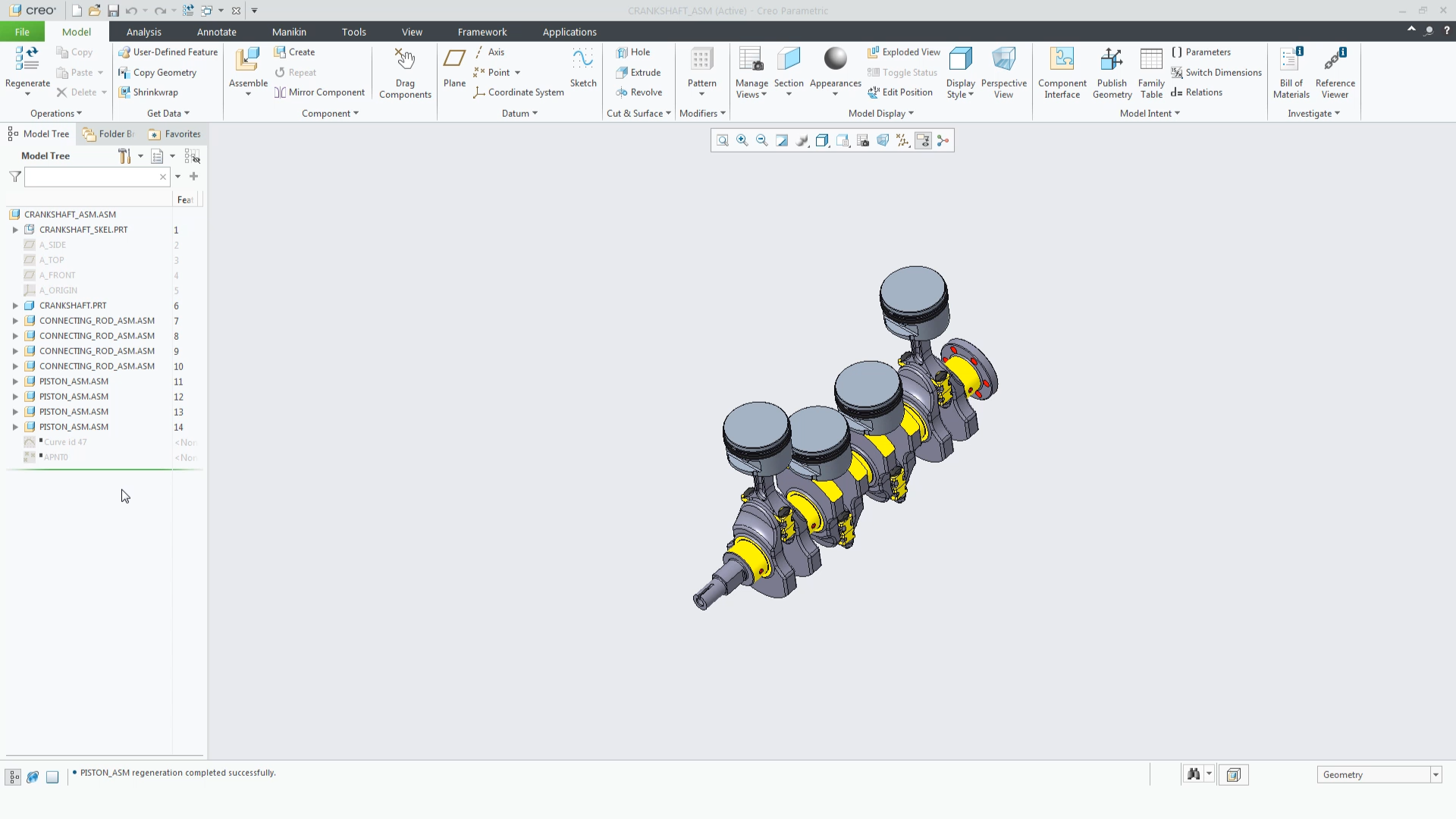Toggle Perspective View
The image size is (1456, 819).
click(x=1003, y=74)
